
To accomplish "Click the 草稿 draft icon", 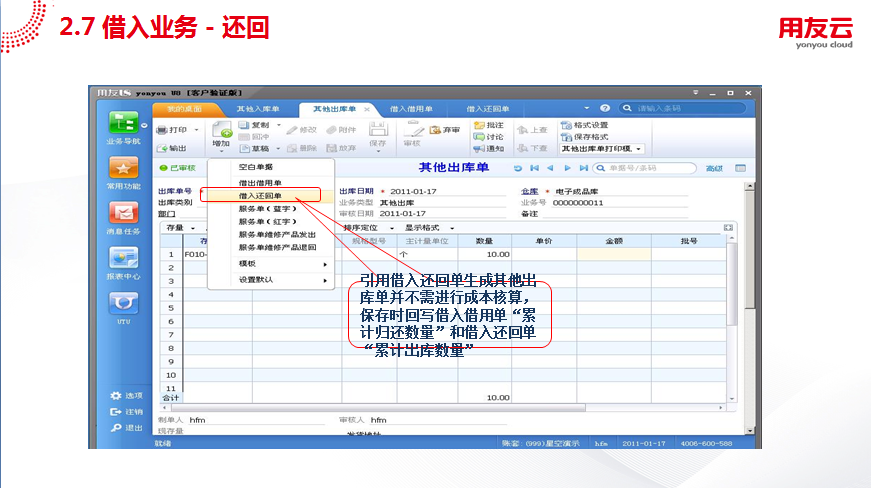I will pos(244,148).
